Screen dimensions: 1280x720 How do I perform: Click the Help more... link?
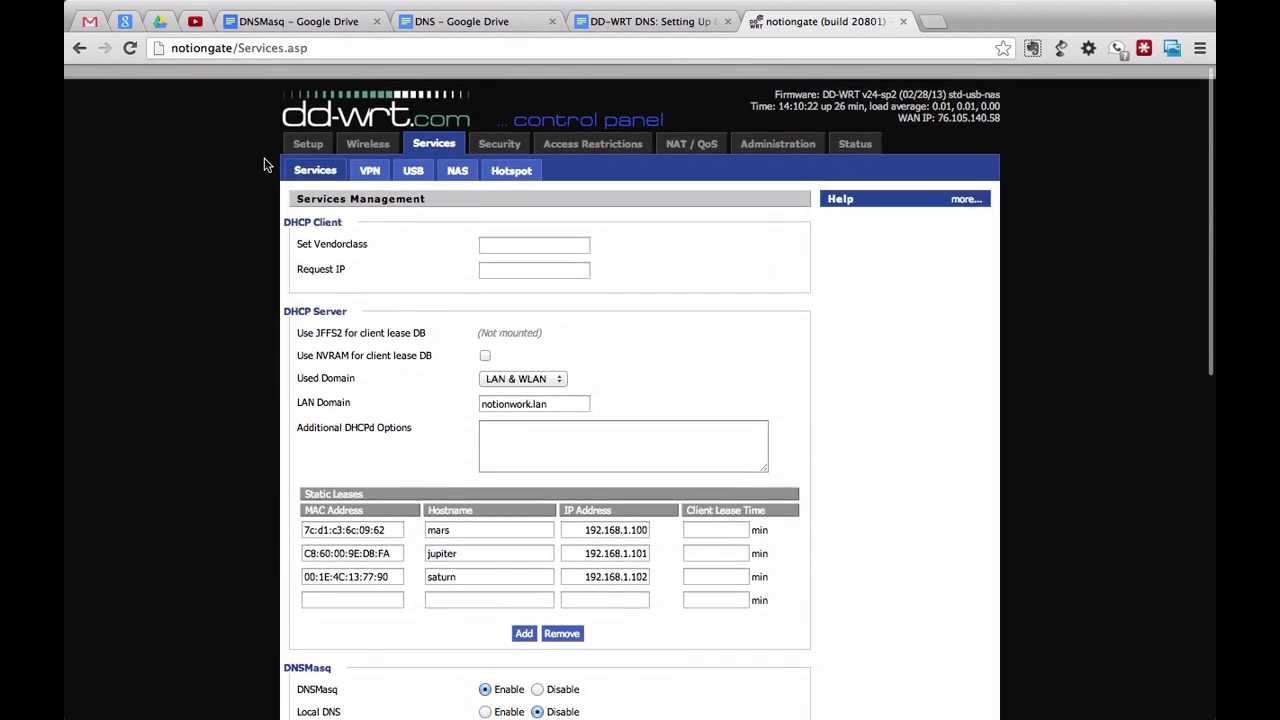pos(966,199)
